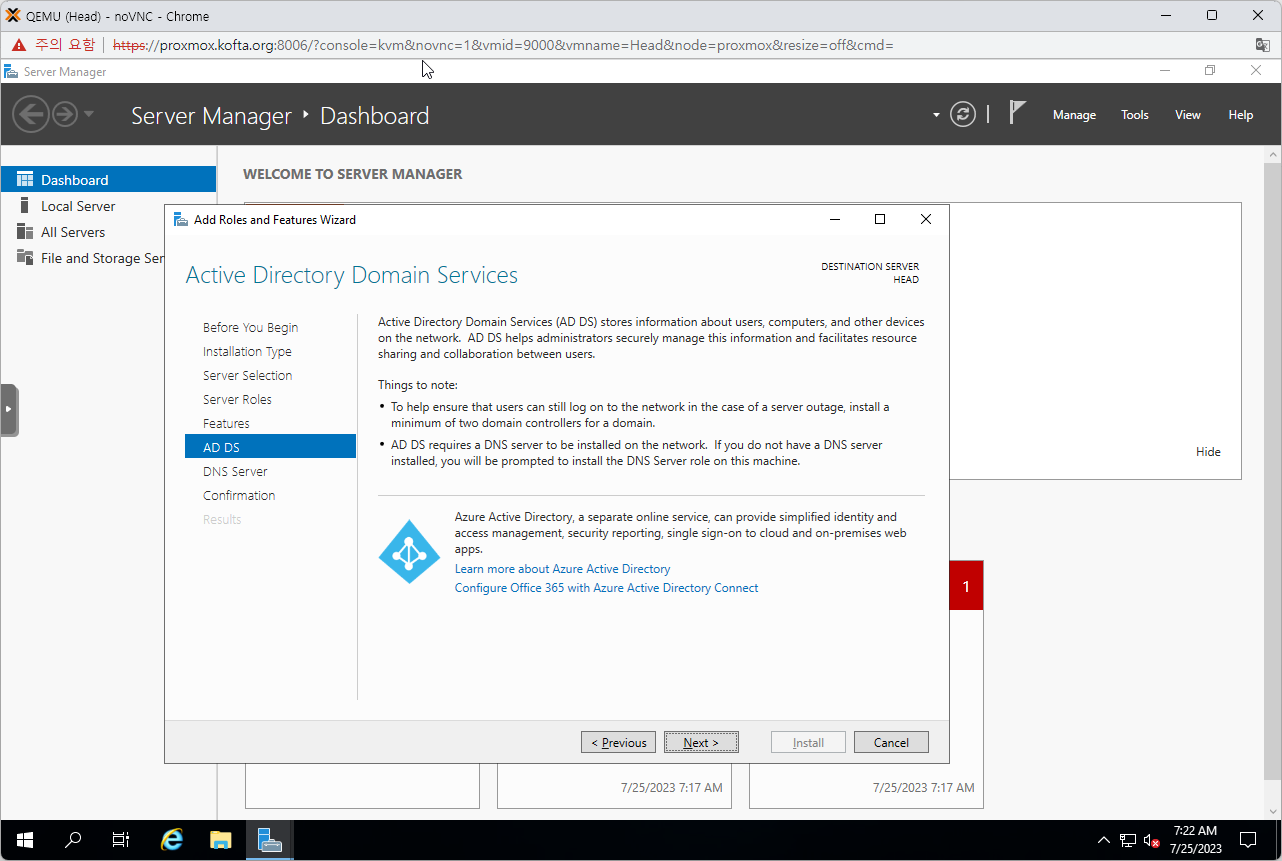Click the Chrome address bar URL
The image size is (1282, 861).
click(x=500, y=45)
